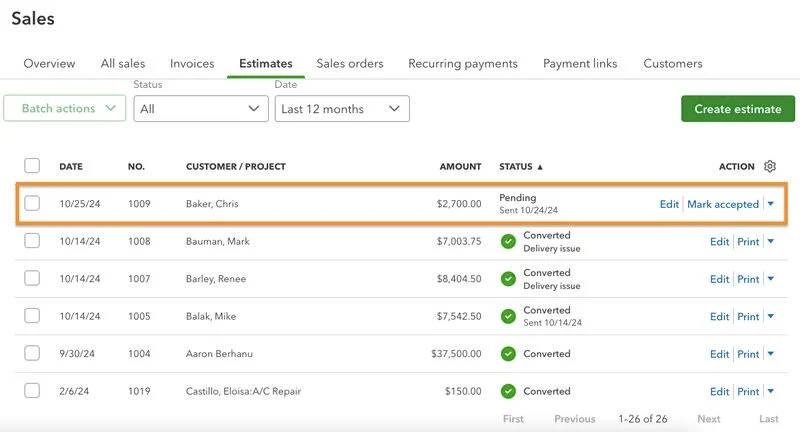This screenshot has height=432, width=800.
Task: Click the Last pagination link
Action: tap(769, 419)
